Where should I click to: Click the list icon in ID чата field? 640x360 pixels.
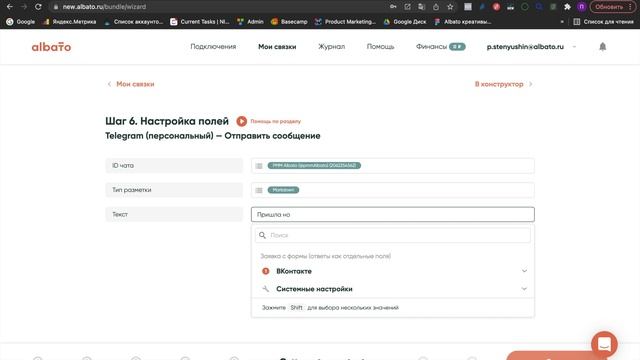(x=259, y=166)
